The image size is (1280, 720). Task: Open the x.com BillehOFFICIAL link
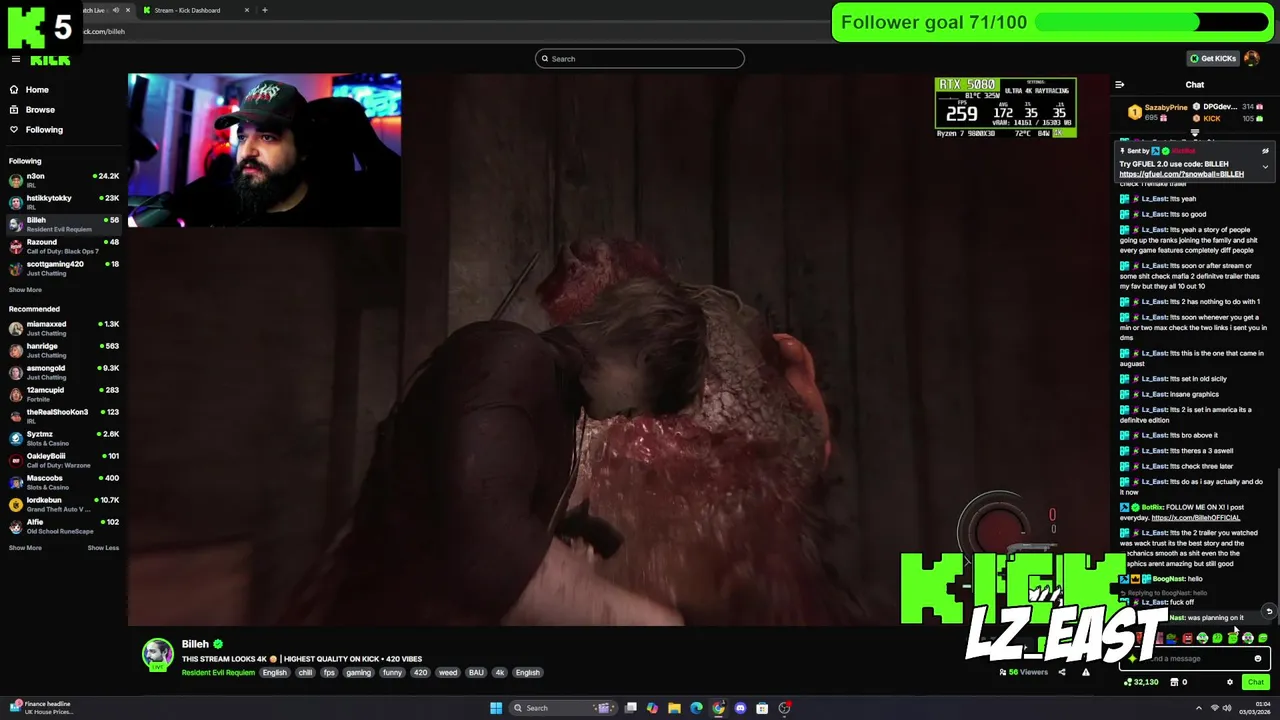coord(1195,518)
